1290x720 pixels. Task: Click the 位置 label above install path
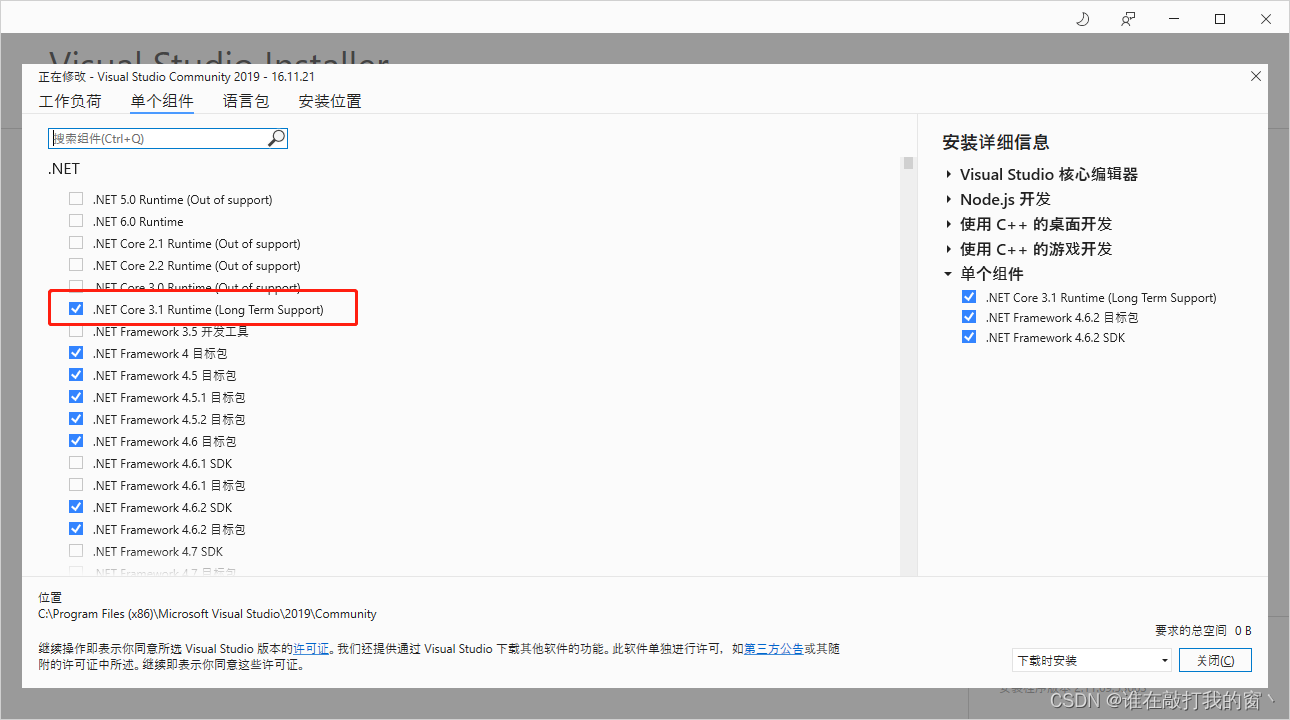(x=50, y=597)
